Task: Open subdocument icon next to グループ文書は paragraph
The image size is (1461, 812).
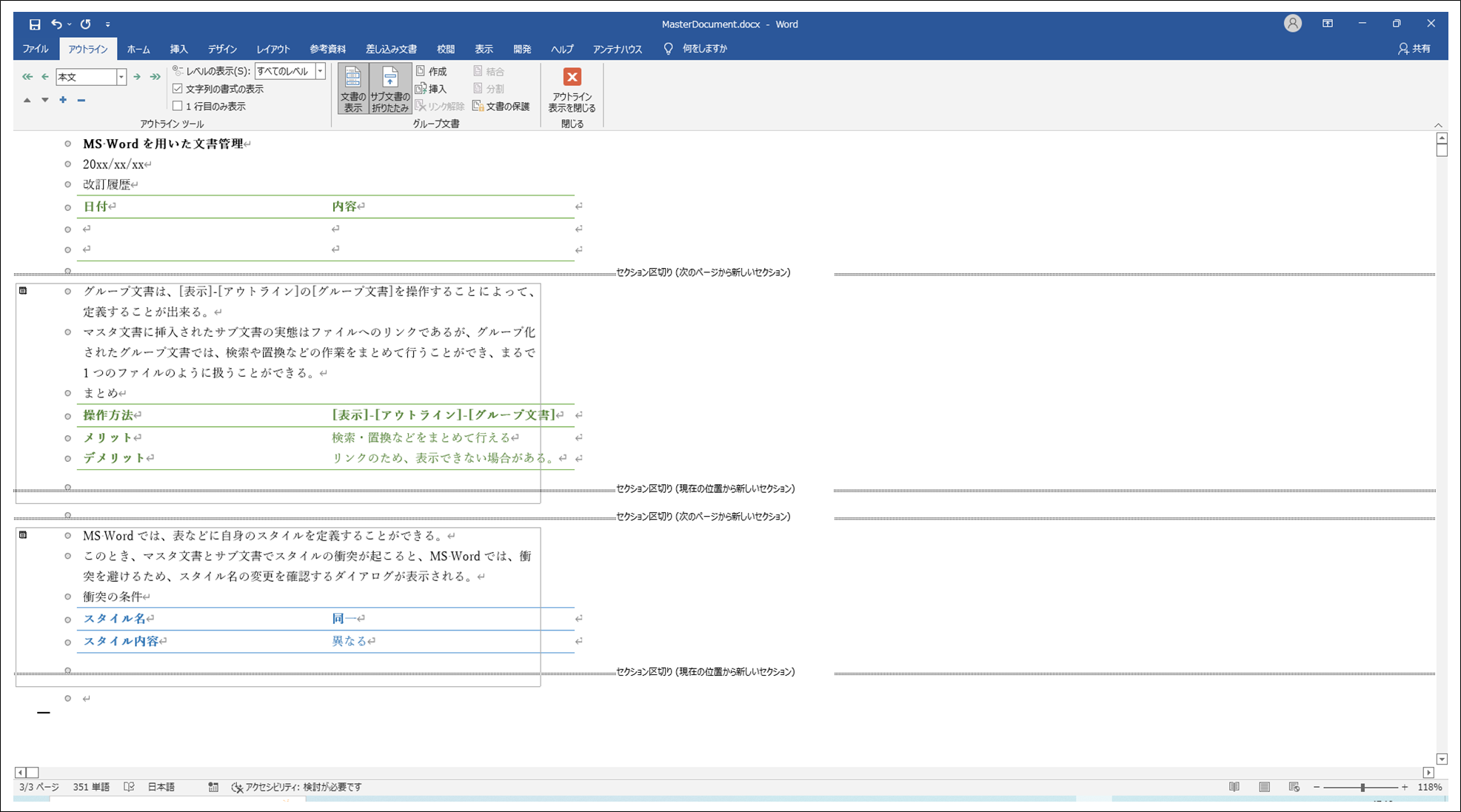Action: [24, 291]
